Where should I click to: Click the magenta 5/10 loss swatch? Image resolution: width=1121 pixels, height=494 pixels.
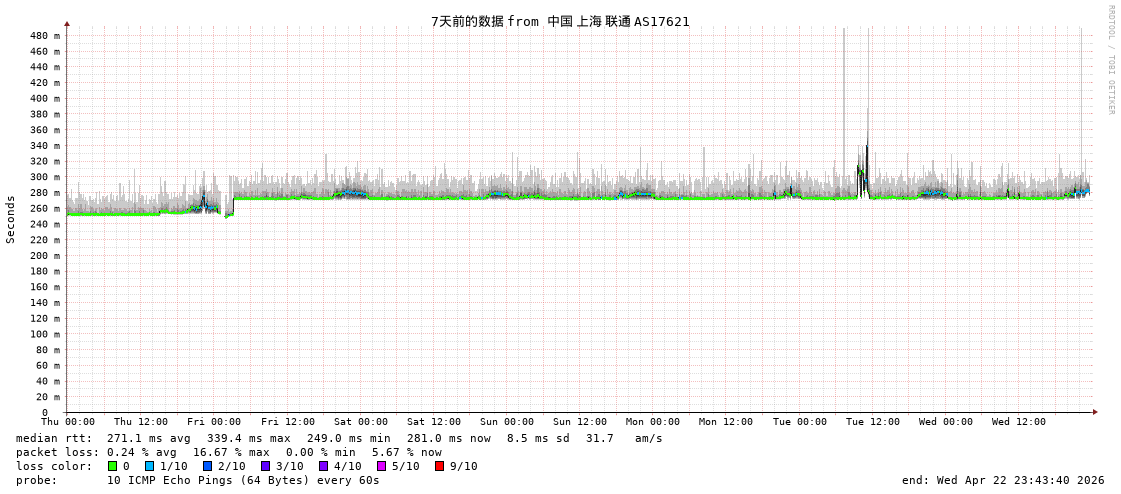click(x=382, y=466)
